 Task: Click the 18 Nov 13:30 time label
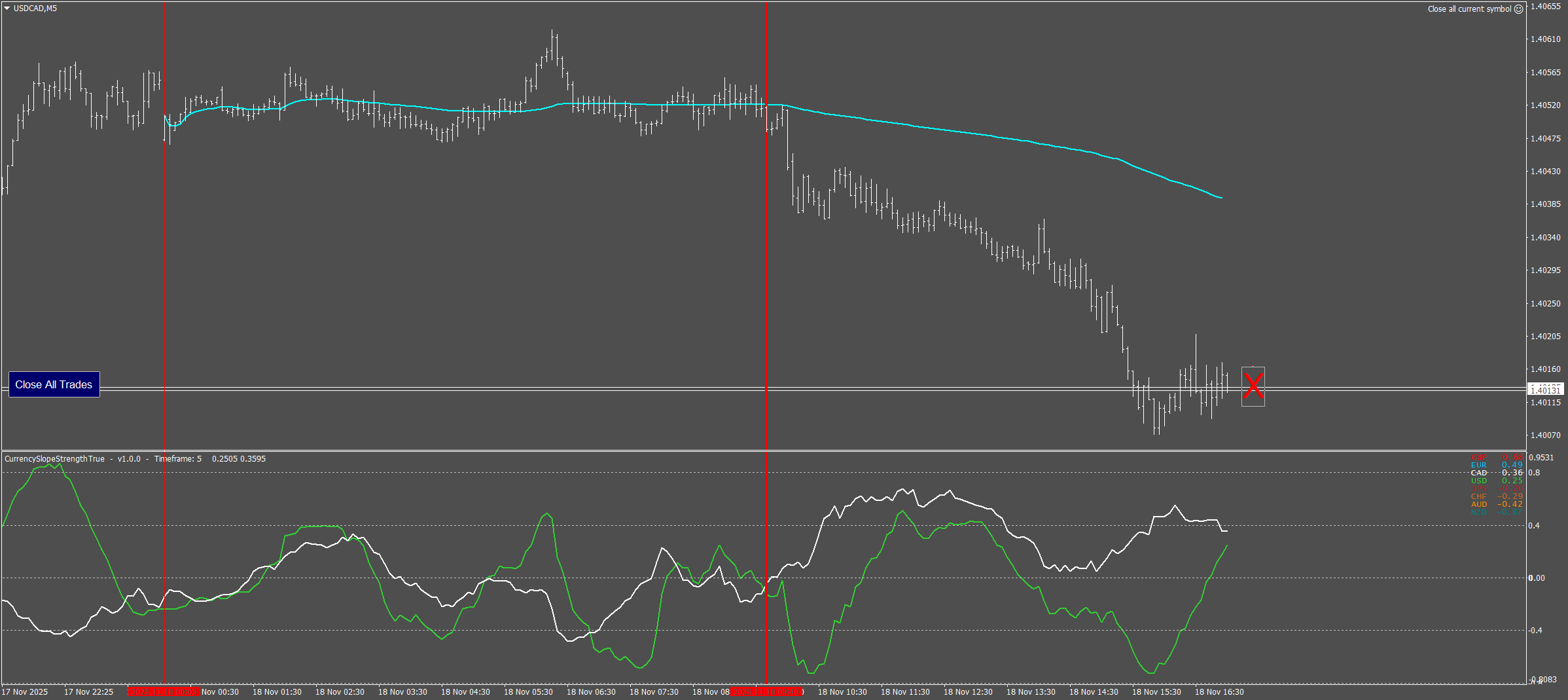click(x=1031, y=692)
